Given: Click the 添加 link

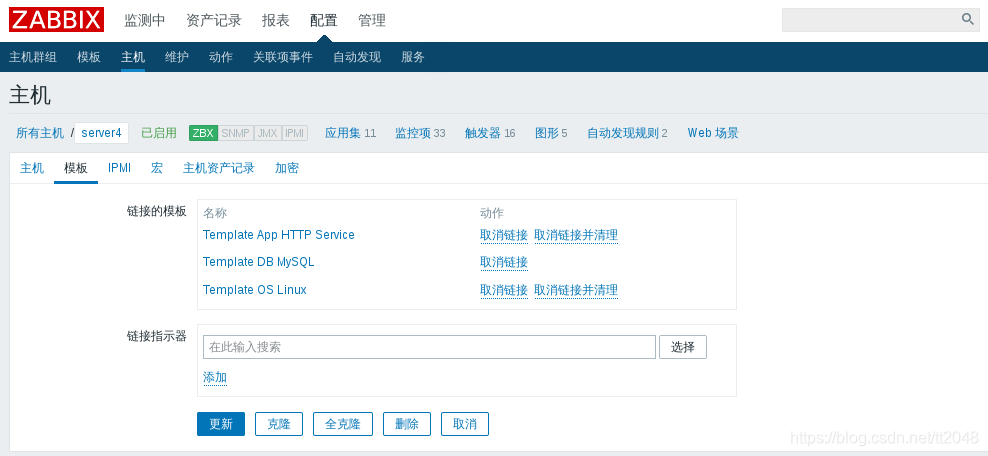Looking at the screenshot, I should pos(215,377).
